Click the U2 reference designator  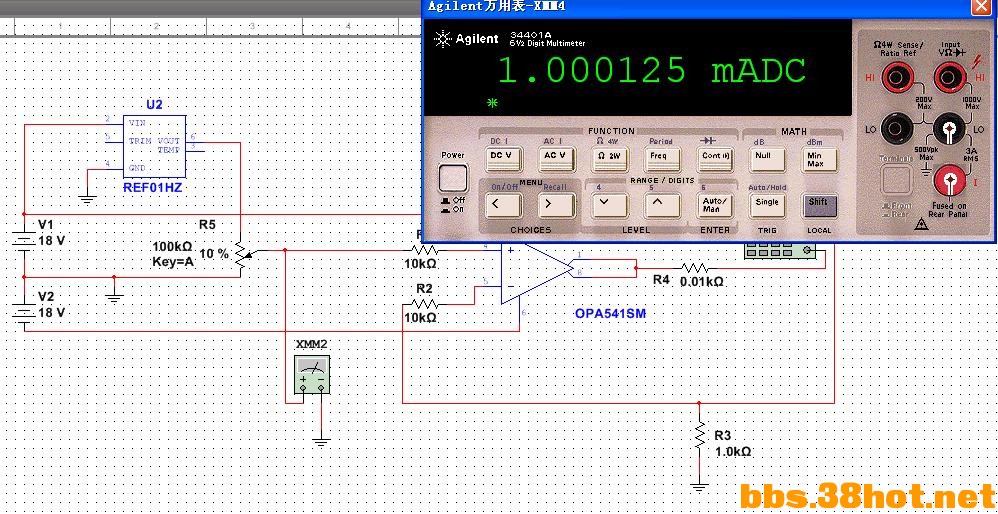155,105
